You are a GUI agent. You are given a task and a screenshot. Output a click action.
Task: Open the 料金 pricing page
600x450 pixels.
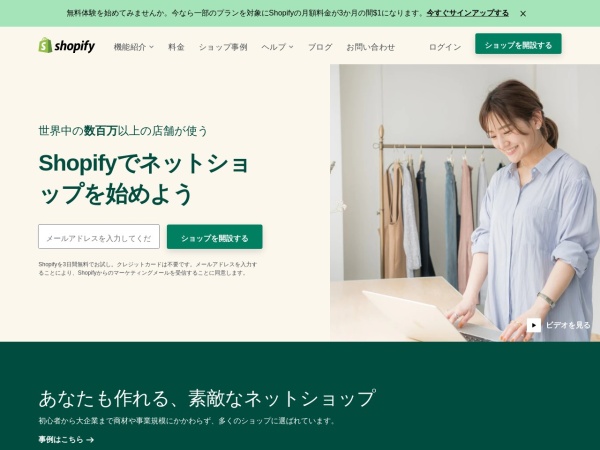click(x=176, y=47)
